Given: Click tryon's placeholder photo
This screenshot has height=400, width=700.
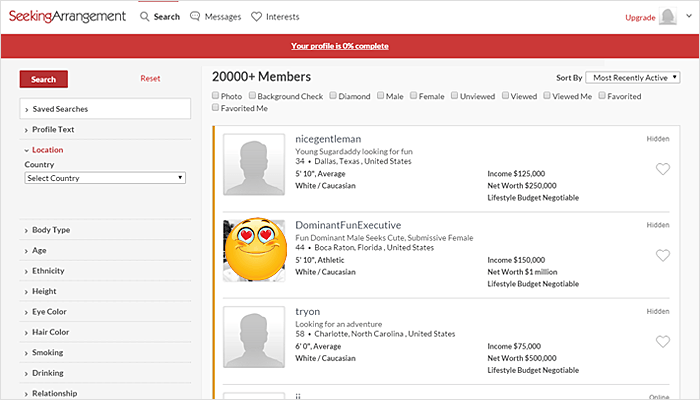Looking at the screenshot, I should click(x=254, y=337).
